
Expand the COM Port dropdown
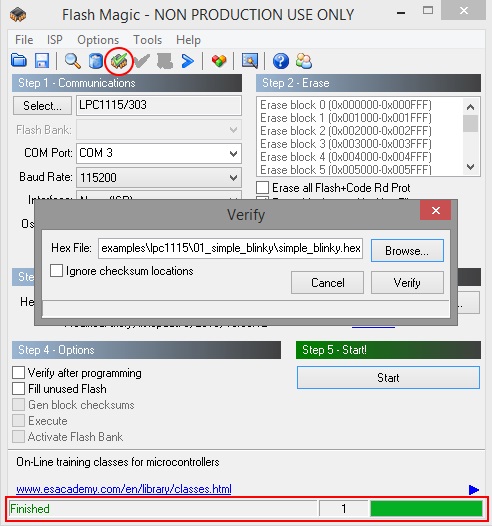pos(233,154)
